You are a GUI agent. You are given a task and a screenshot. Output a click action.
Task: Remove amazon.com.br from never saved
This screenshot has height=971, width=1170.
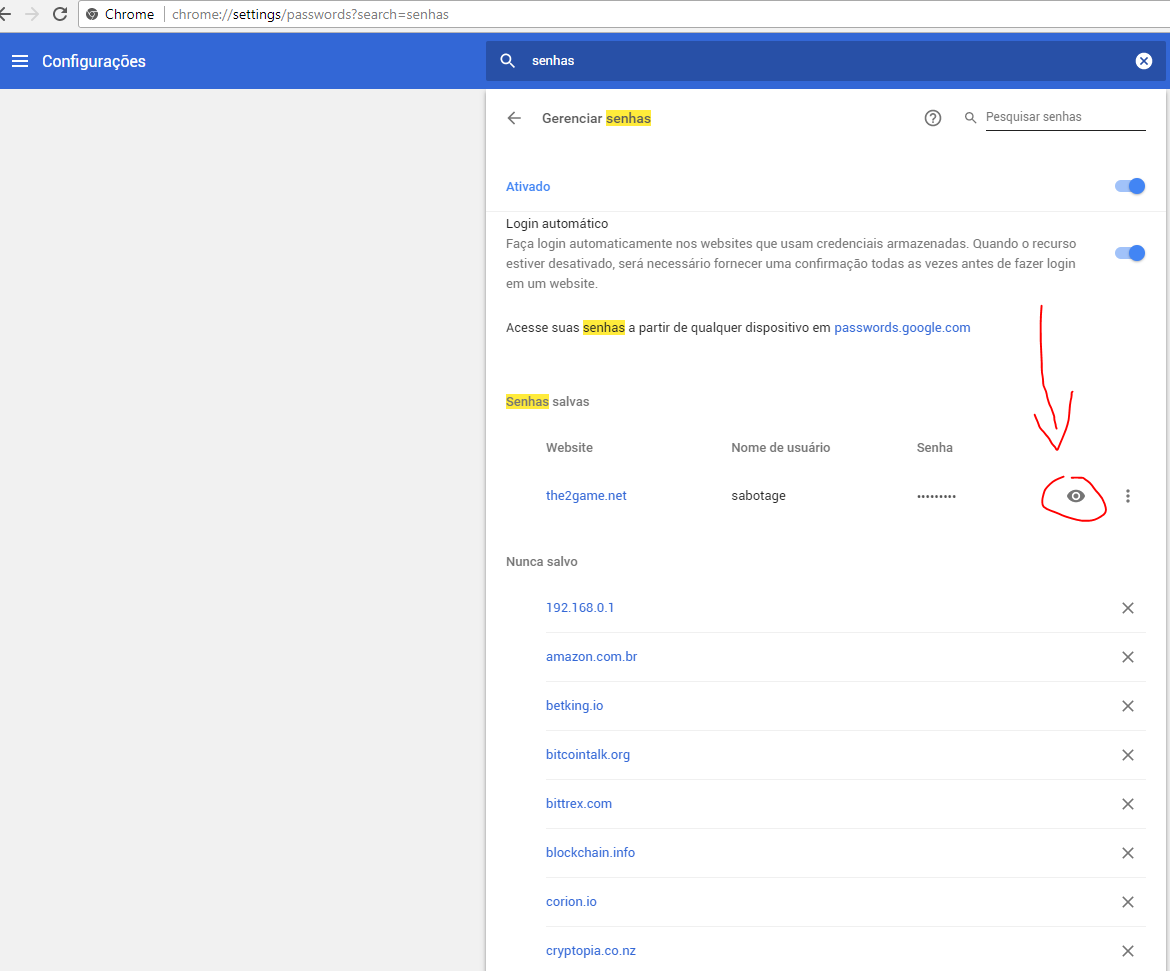(1127, 657)
